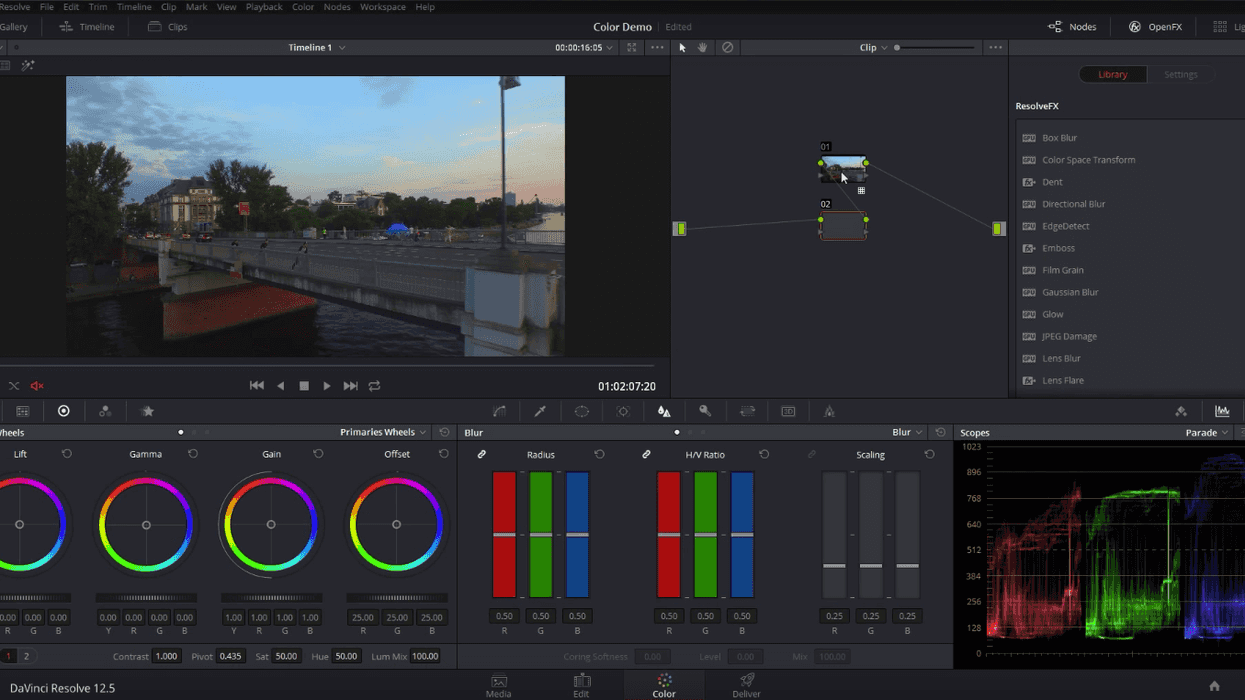Open the RGB Mixer palette
The width and height of the screenshot is (1245, 700).
(105, 411)
